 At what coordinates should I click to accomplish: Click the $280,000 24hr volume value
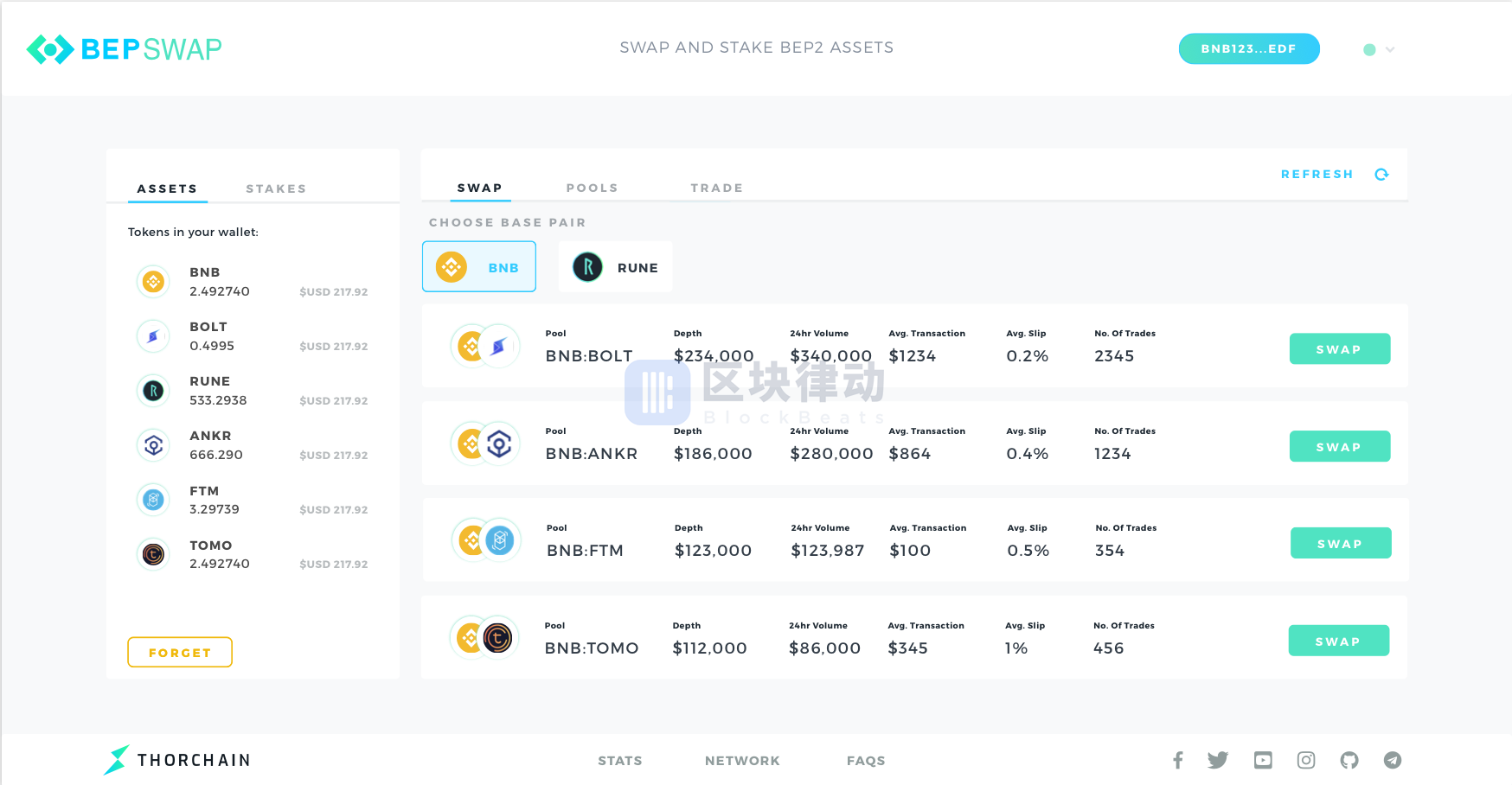tap(831, 454)
